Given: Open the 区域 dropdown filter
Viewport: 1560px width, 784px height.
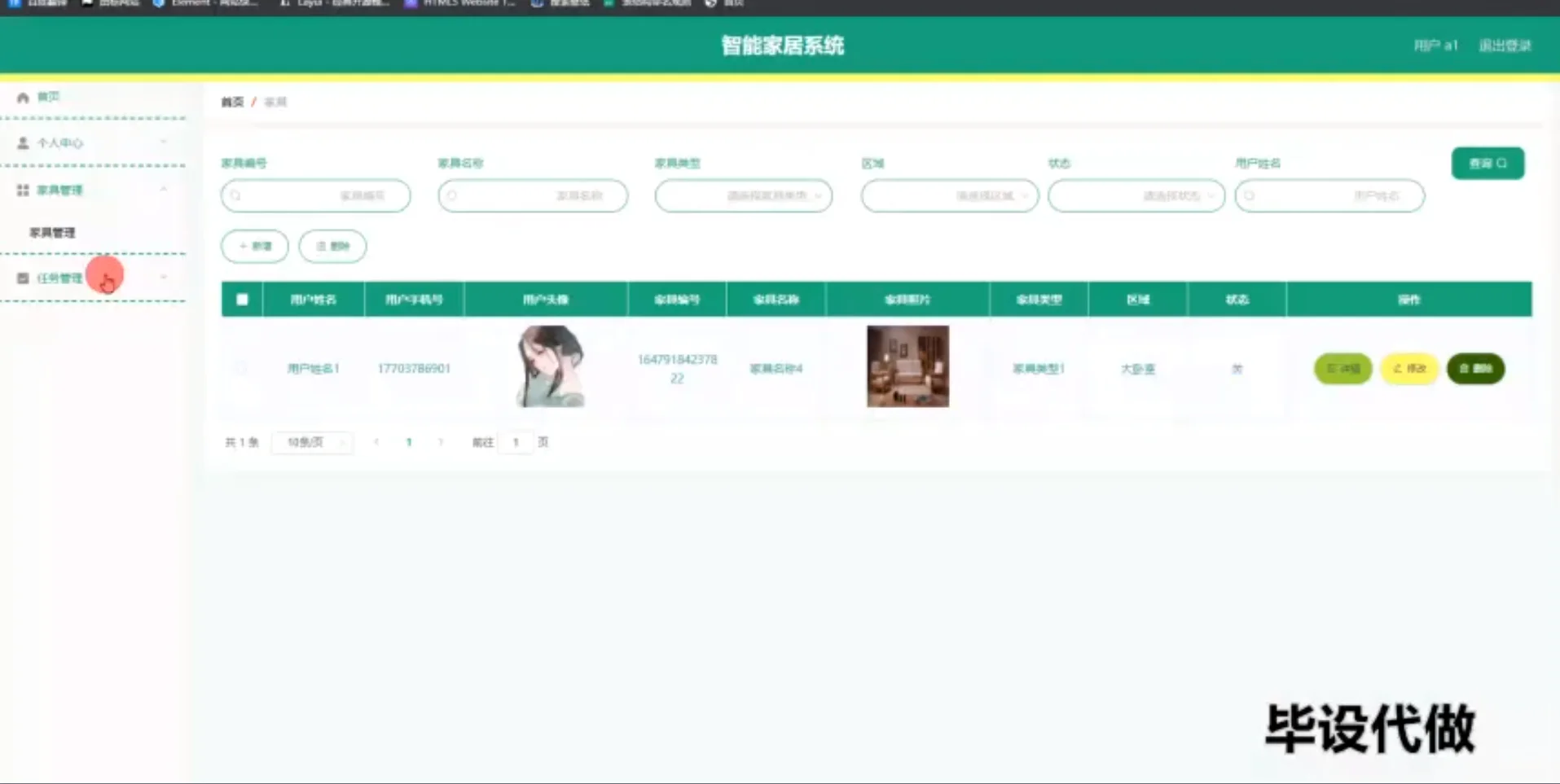Looking at the screenshot, I should [x=948, y=195].
